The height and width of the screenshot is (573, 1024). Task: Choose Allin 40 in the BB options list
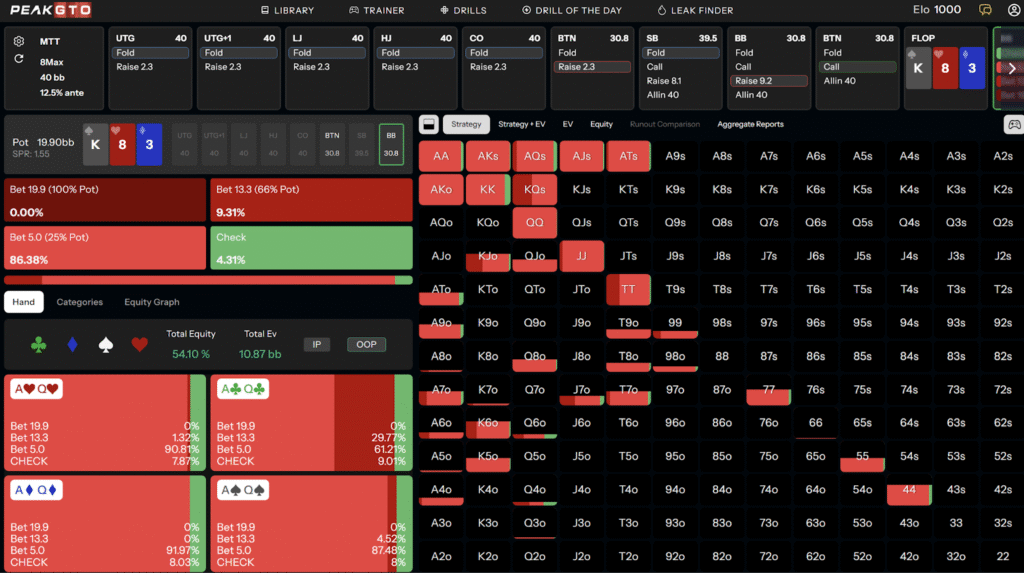coord(751,95)
